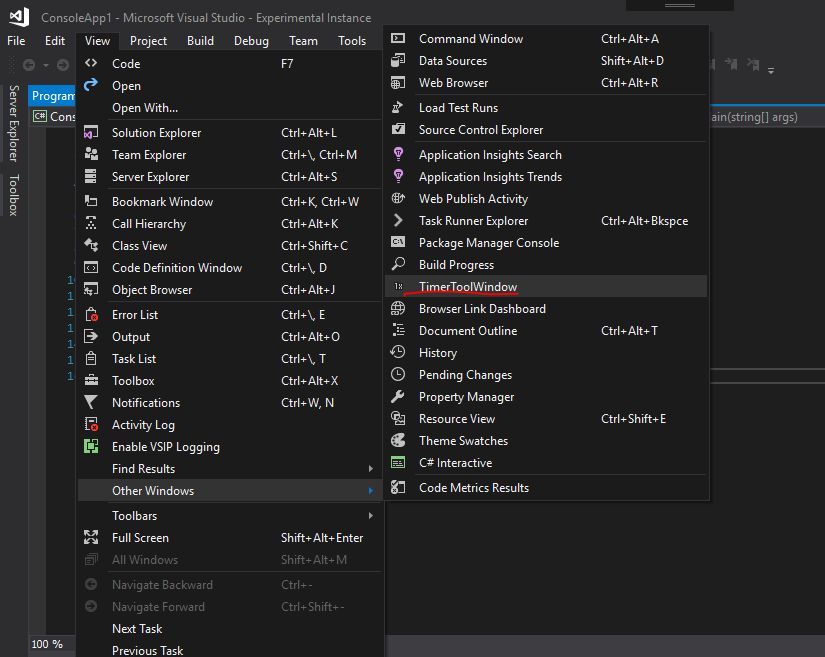Expand the Toolbars submenu arrow

click(371, 516)
